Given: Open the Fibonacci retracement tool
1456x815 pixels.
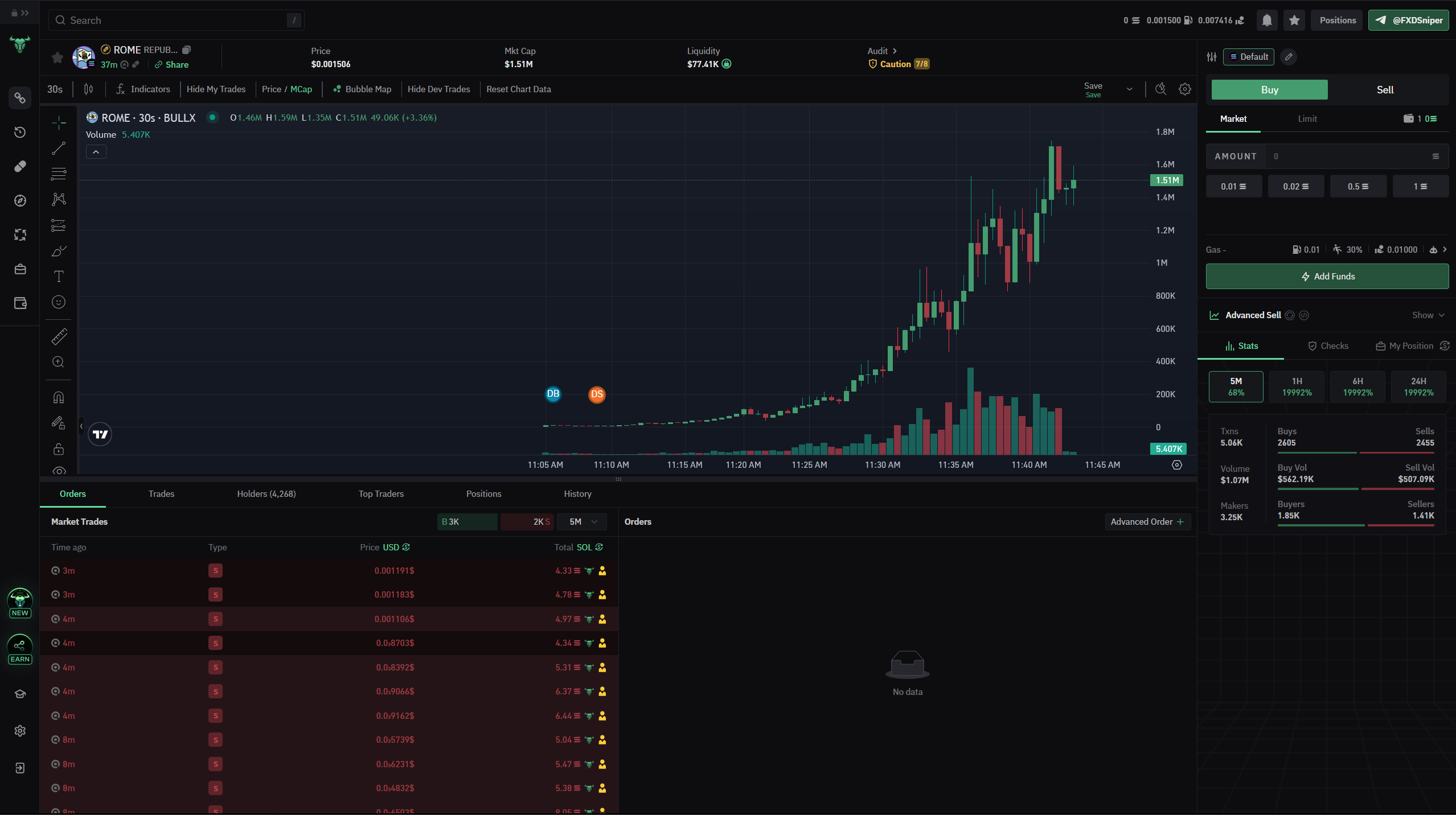Looking at the screenshot, I should click(x=59, y=174).
